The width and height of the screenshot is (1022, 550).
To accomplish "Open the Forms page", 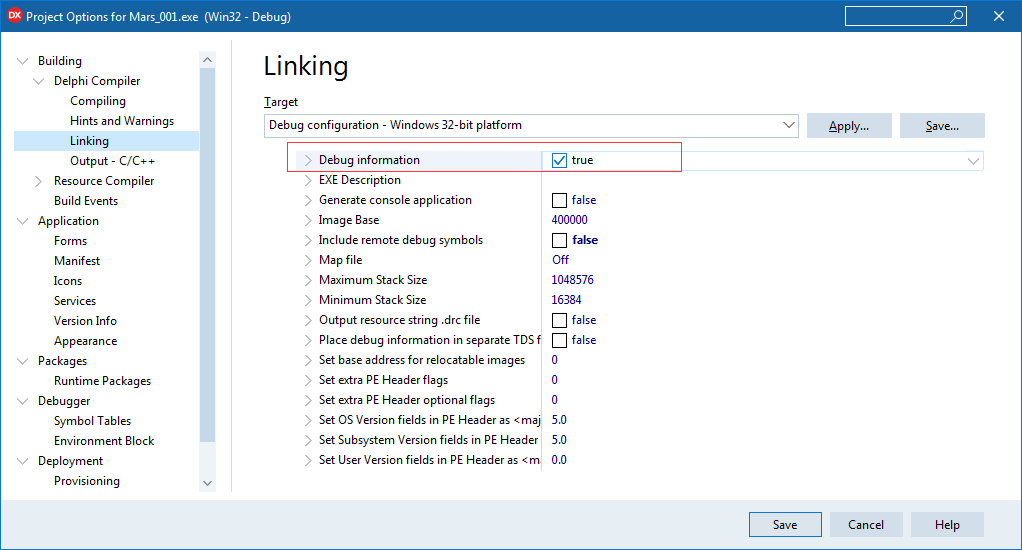I will [x=70, y=241].
